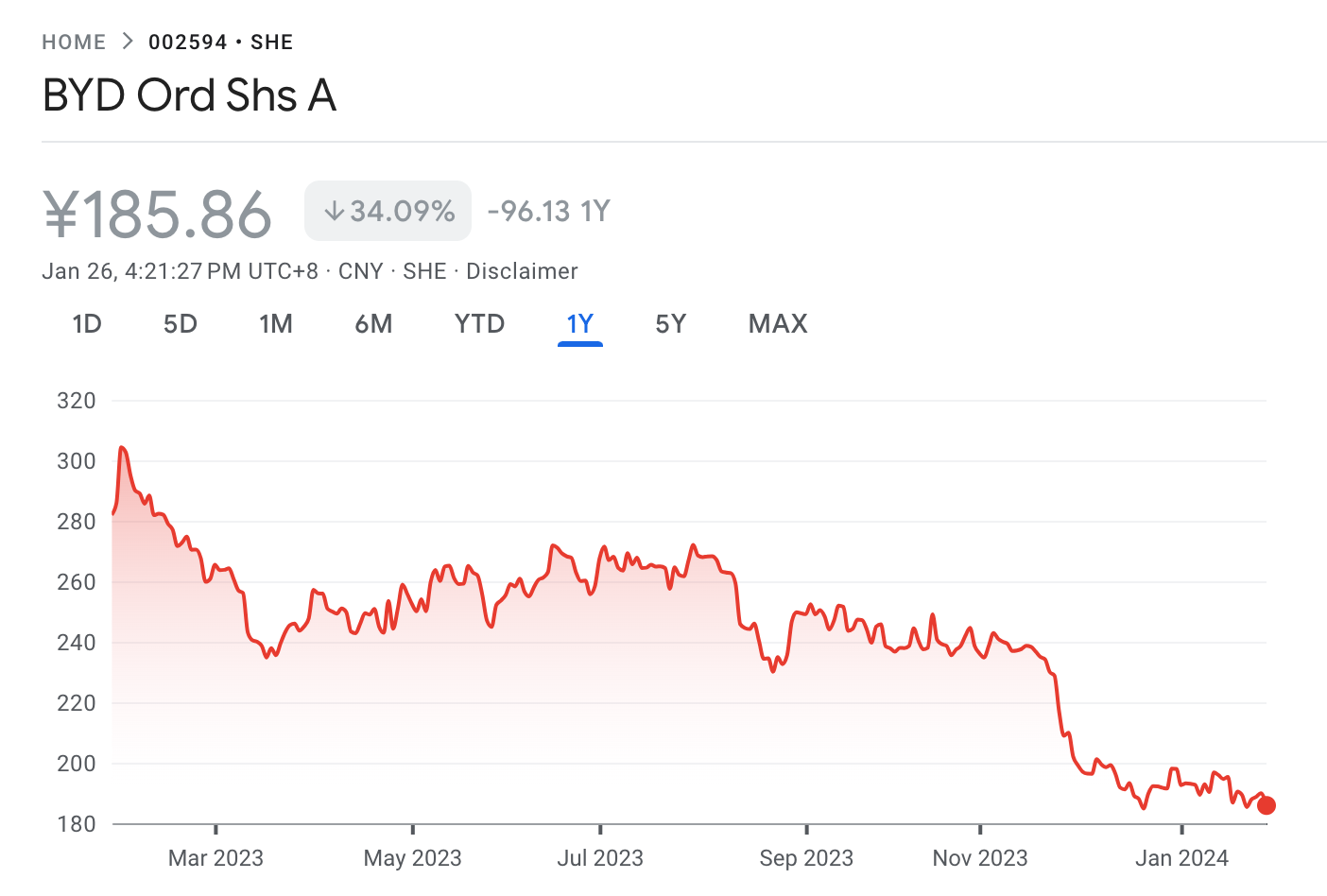This screenshot has width=1327, height=896.
Task: Open the HOME breadcrumb link
Action: pyautogui.click(x=74, y=43)
